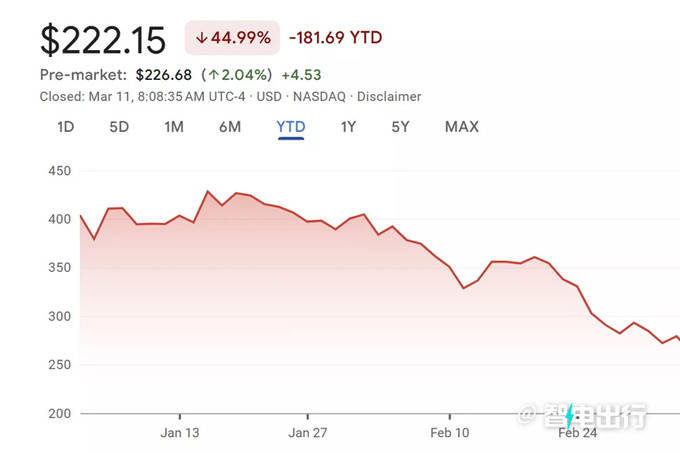The width and height of the screenshot is (680, 453).
Task: Click the 44.99% decline badge
Action: click(233, 38)
